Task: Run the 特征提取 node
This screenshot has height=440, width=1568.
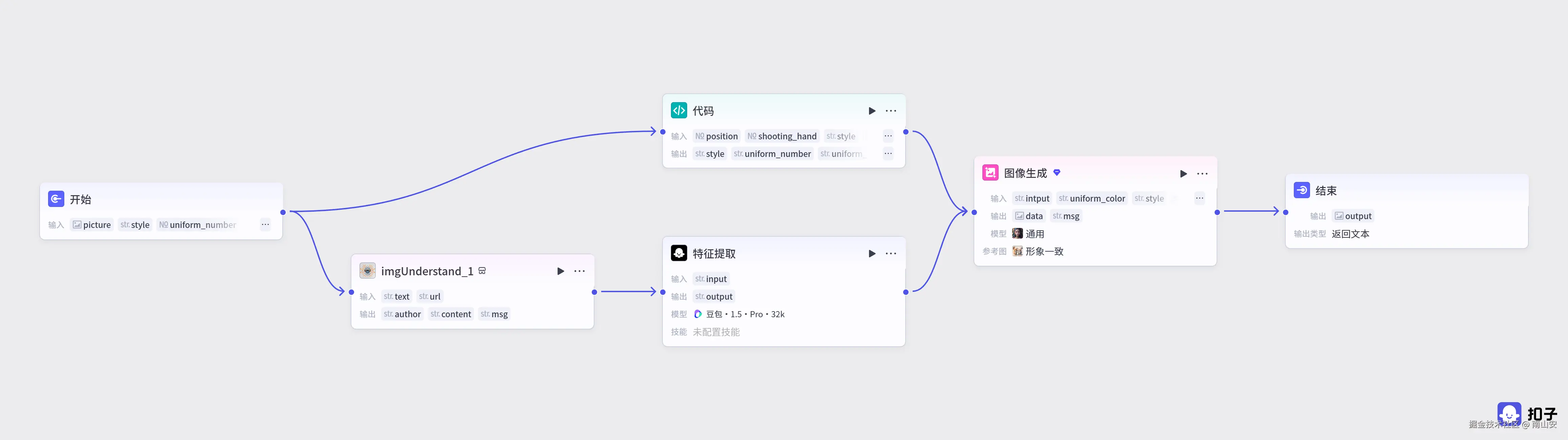Action: [x=872, y=253]
